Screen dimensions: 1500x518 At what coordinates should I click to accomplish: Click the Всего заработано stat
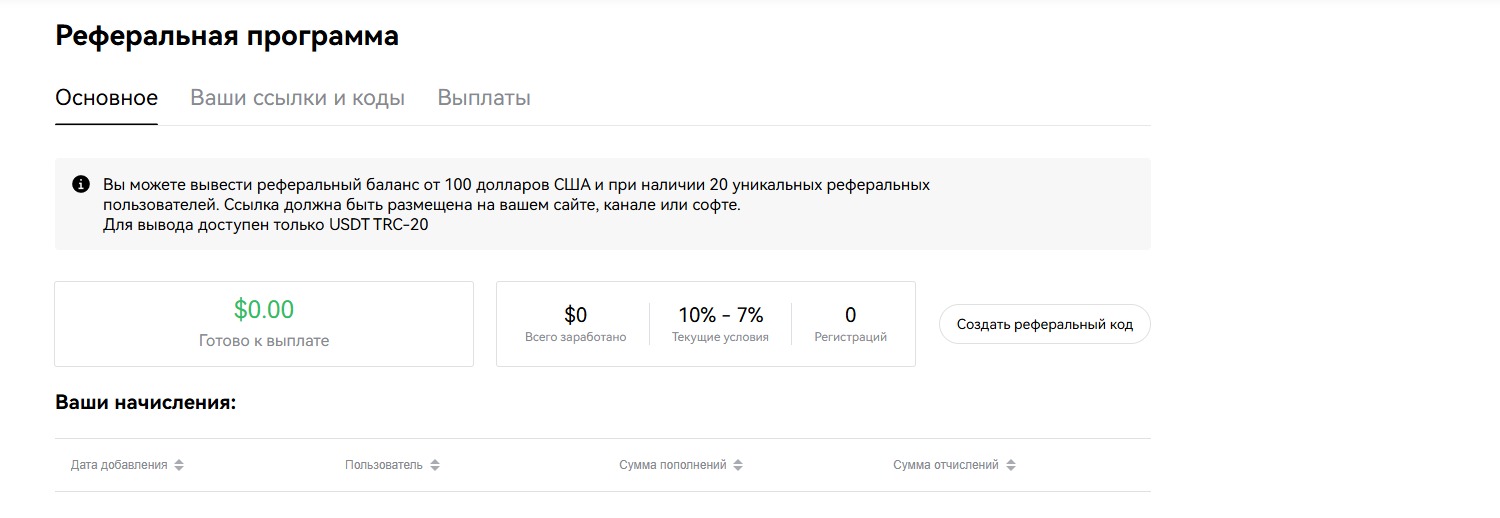[x=576, y=324]
